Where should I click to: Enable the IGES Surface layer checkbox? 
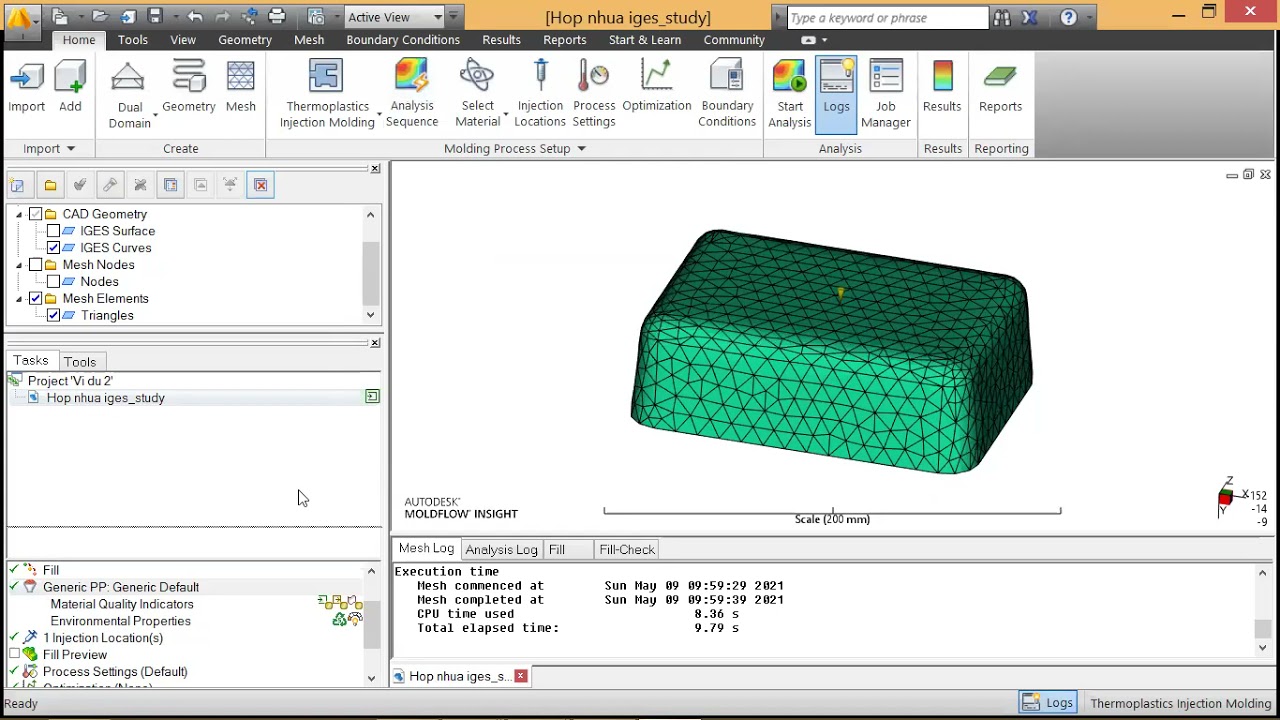pos(53,231)
